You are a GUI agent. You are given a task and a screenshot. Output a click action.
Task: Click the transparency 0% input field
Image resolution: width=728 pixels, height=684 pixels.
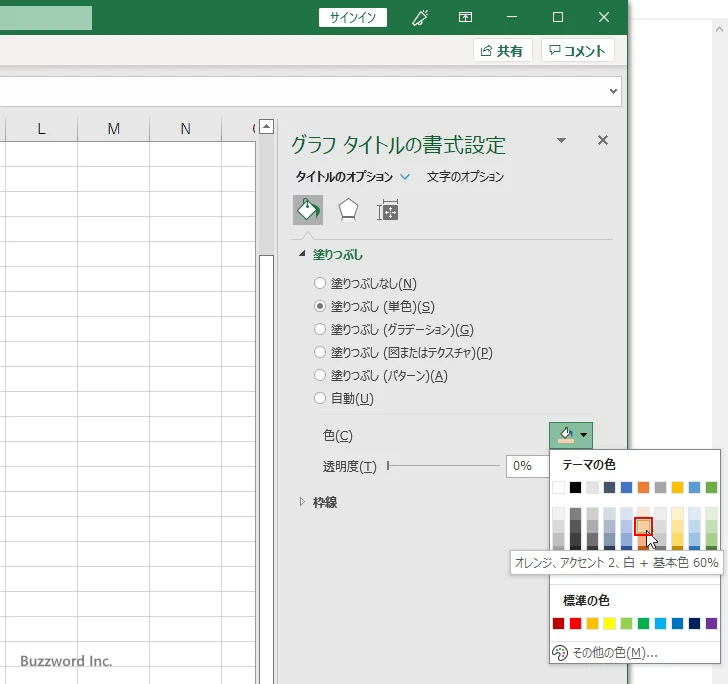[528, 466]
